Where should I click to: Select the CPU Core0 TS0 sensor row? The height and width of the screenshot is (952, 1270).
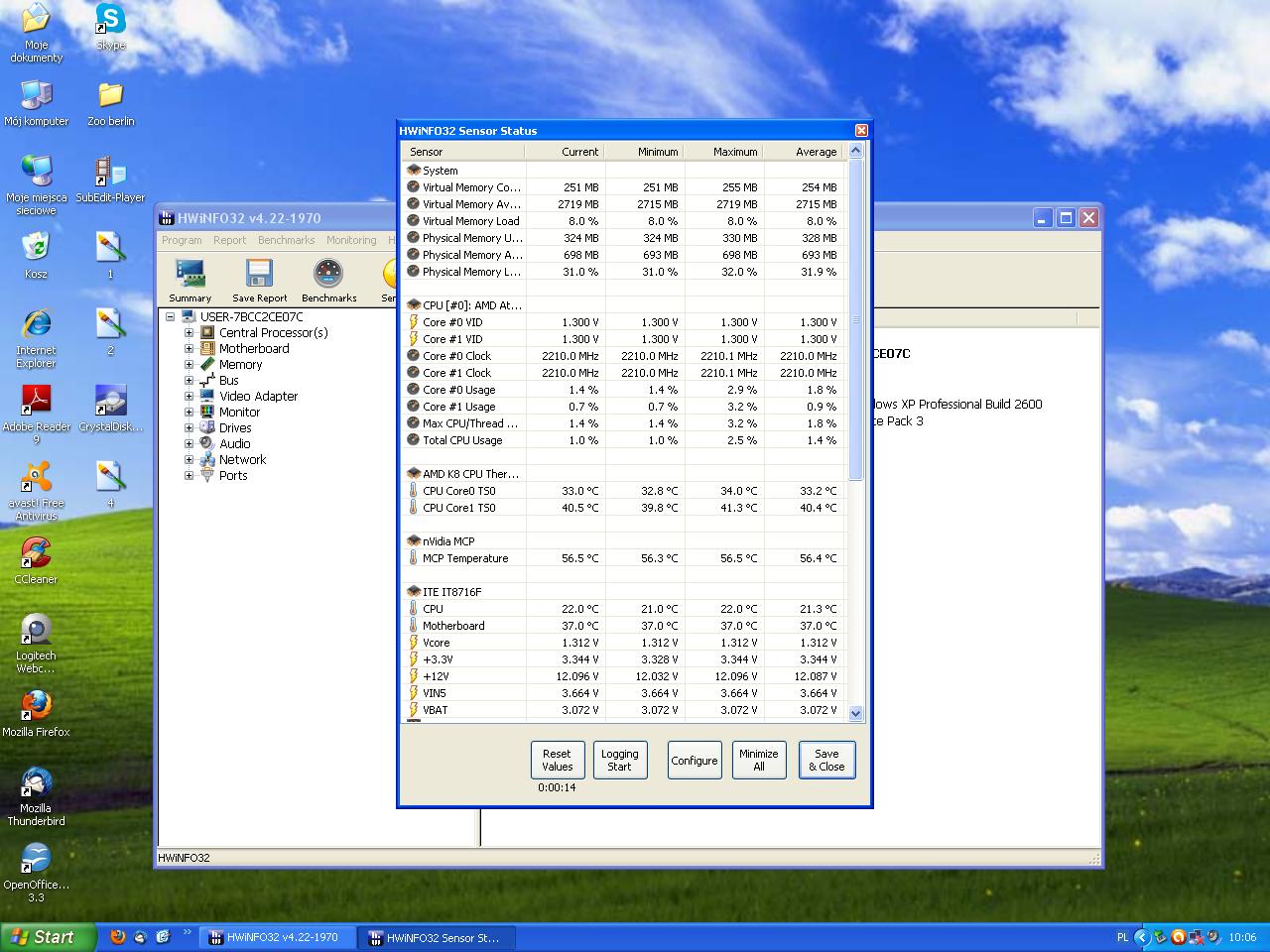(x=624, y=491)
